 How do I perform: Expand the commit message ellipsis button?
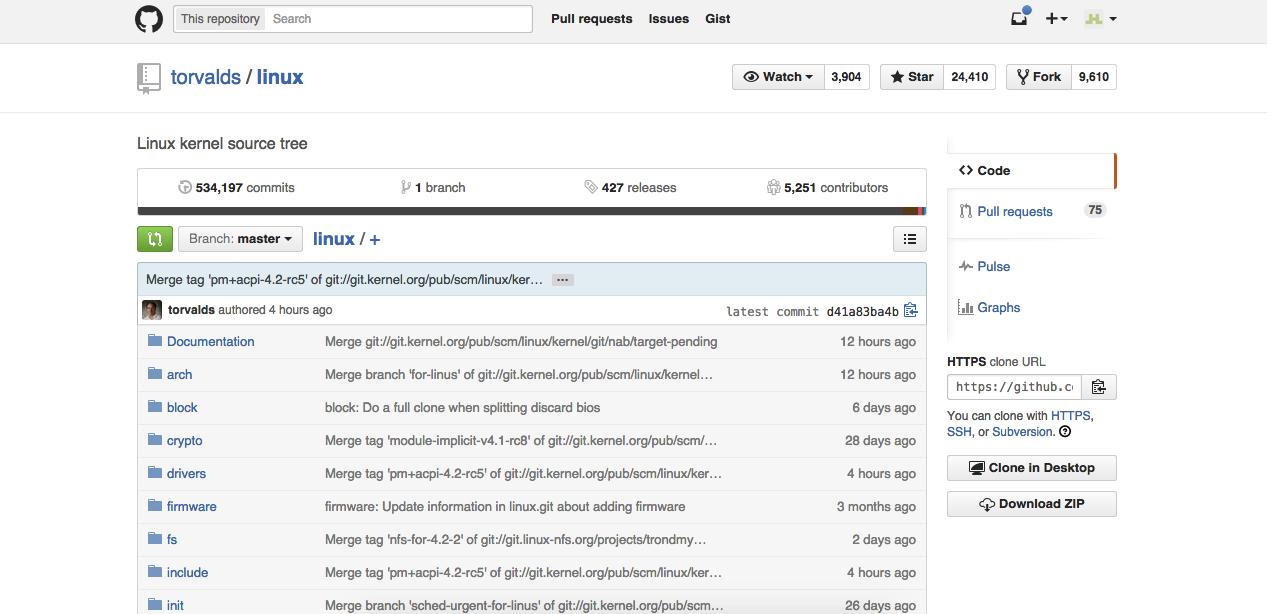pyautogui.click(x=563, y=280)
